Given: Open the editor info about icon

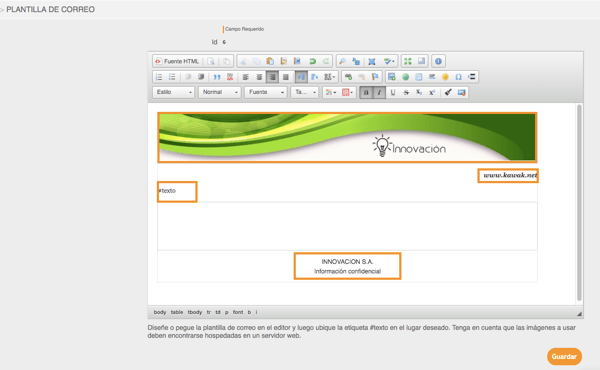Looking at the screenshot, I should [x=438, y=61].
